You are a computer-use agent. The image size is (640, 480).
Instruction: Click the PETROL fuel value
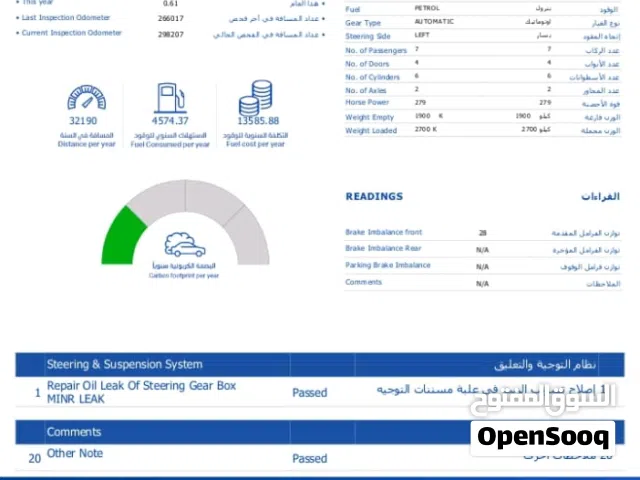pos(427,8)
